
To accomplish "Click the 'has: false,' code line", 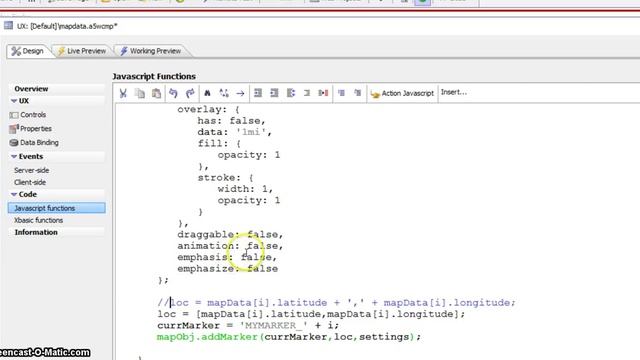I will pos(231,121).
